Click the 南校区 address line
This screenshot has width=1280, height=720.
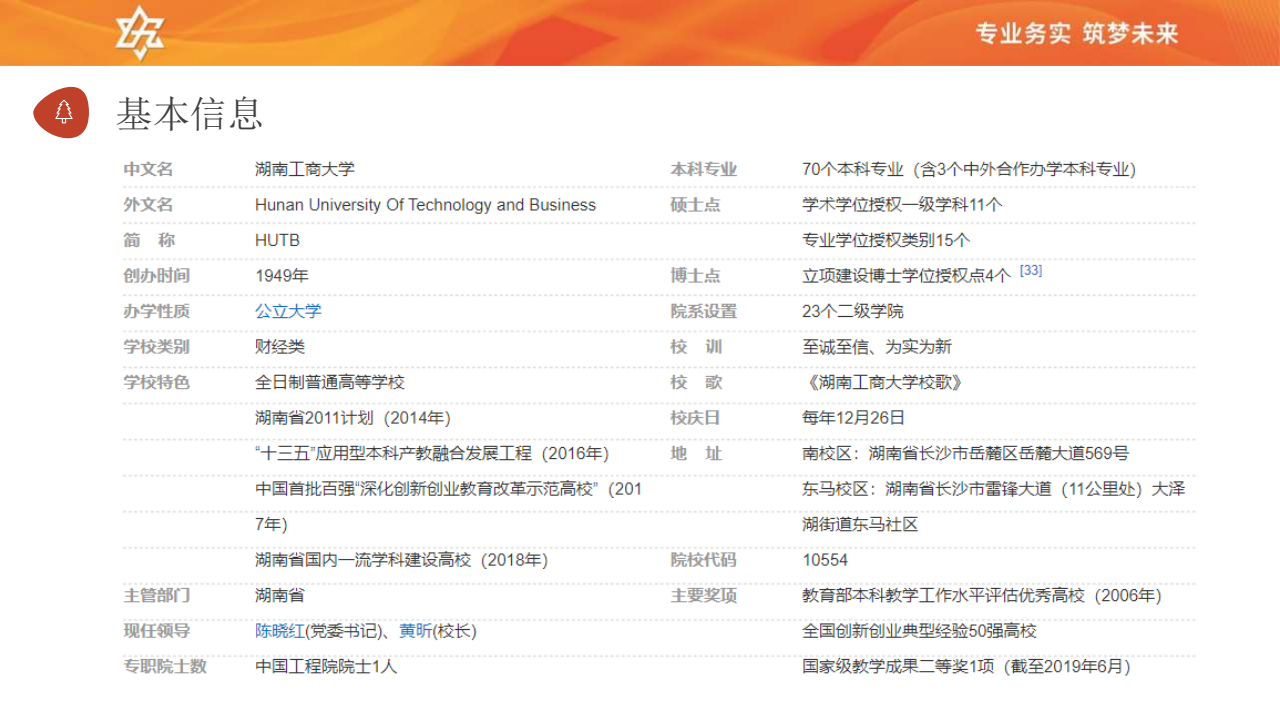tap(965, 453)
